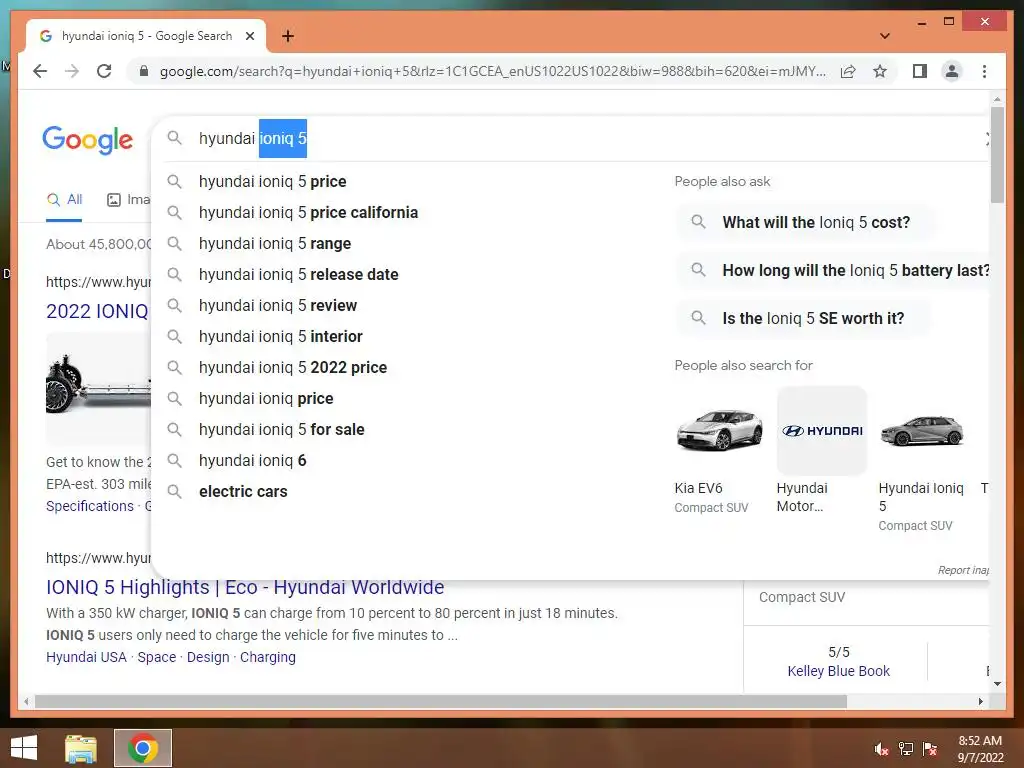Bookmark this page with the star icon
Viewport: 1024px width, 768px height.
880,71
